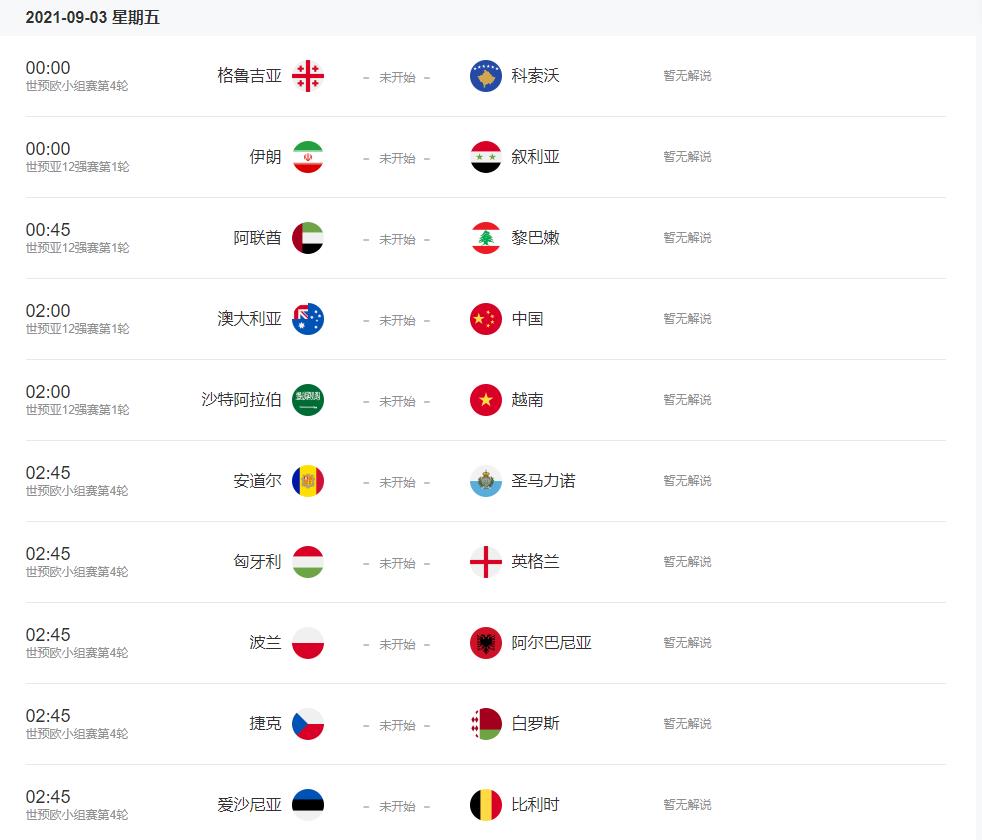Click the 未开始 status of Australia match
Viewport: 982px width, 840px height.
point(396,319)
